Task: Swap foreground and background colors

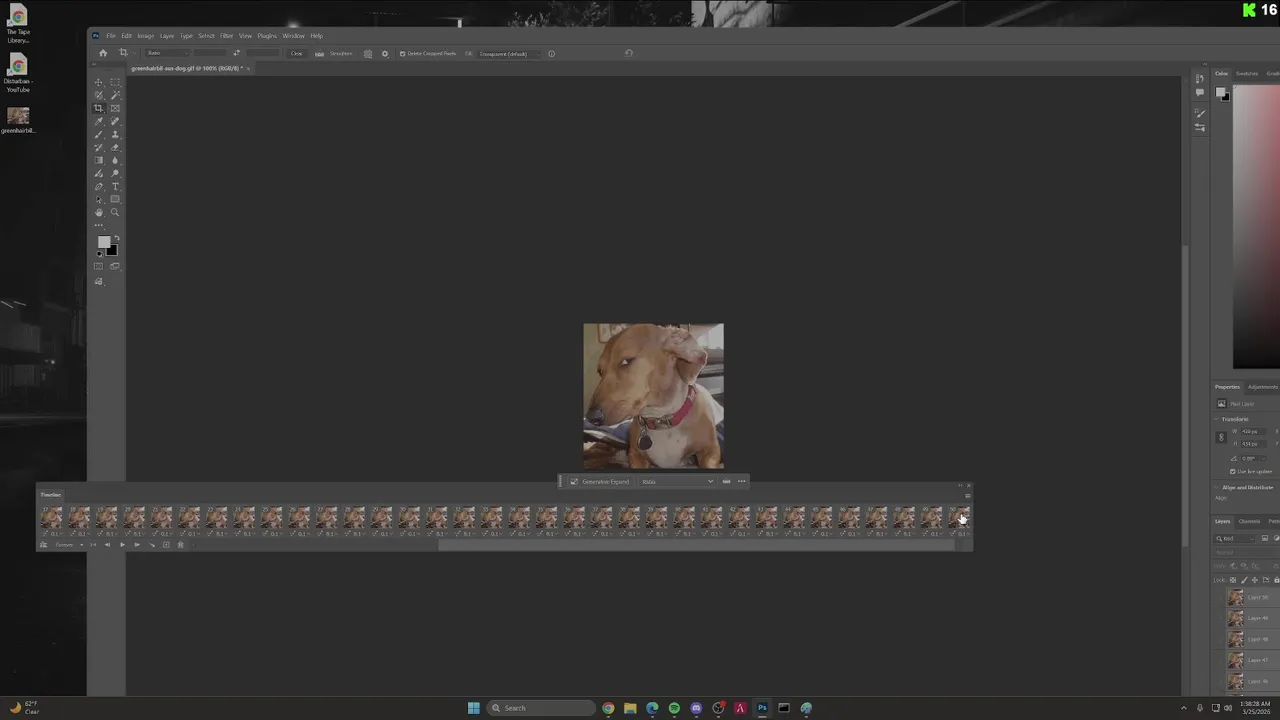Action: [116, 238]
